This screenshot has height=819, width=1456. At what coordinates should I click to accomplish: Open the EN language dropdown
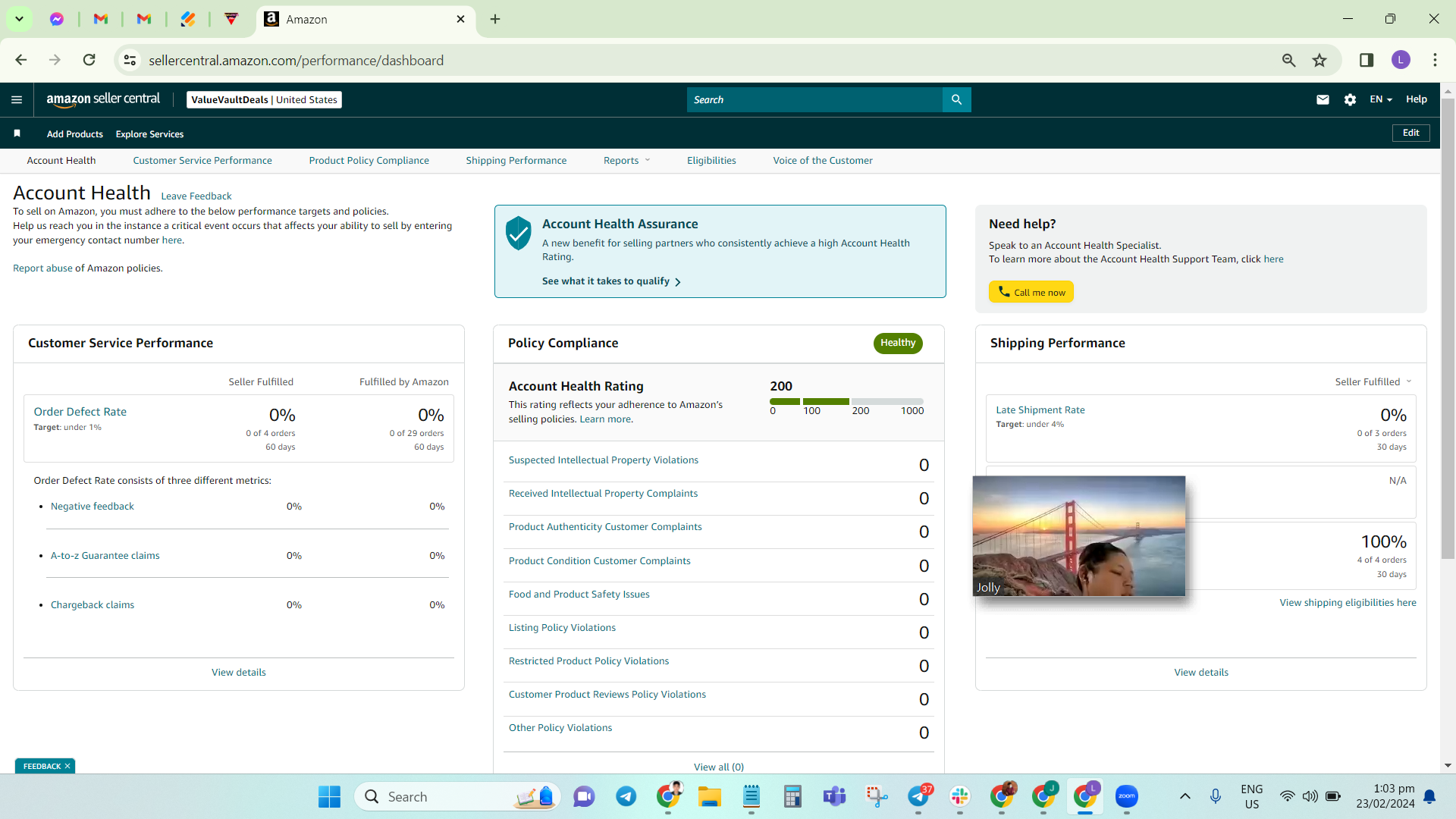pyautogui.click(x=1381, y=99)
